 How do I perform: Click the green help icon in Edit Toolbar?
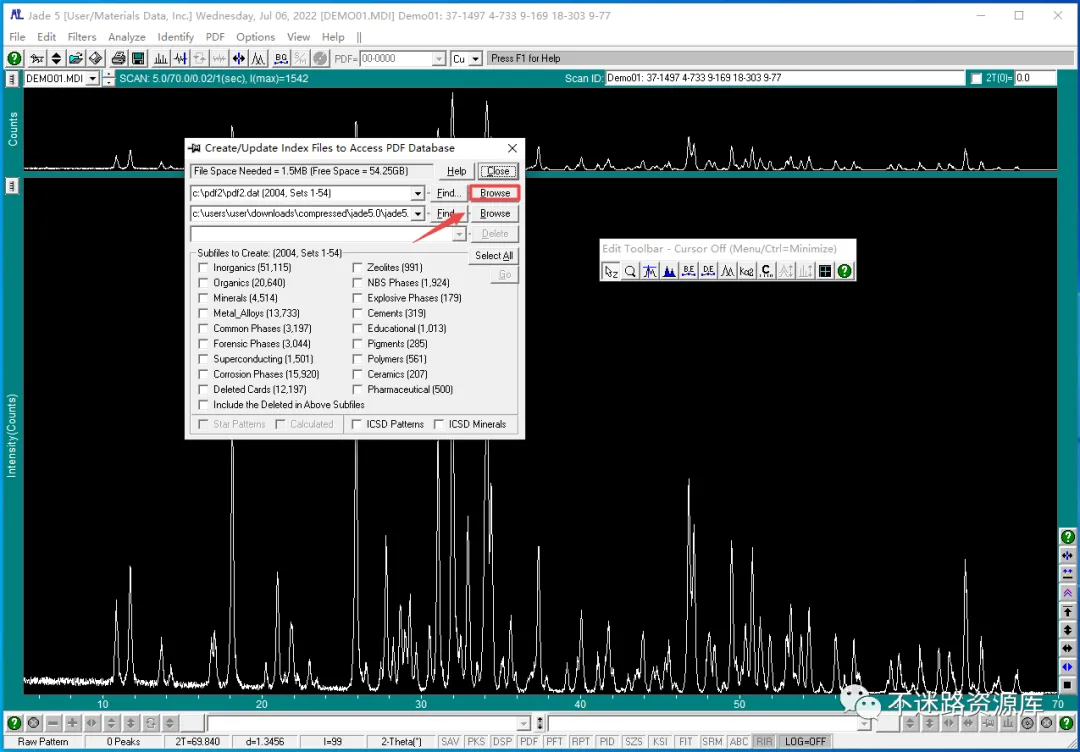tap(844, 271)
